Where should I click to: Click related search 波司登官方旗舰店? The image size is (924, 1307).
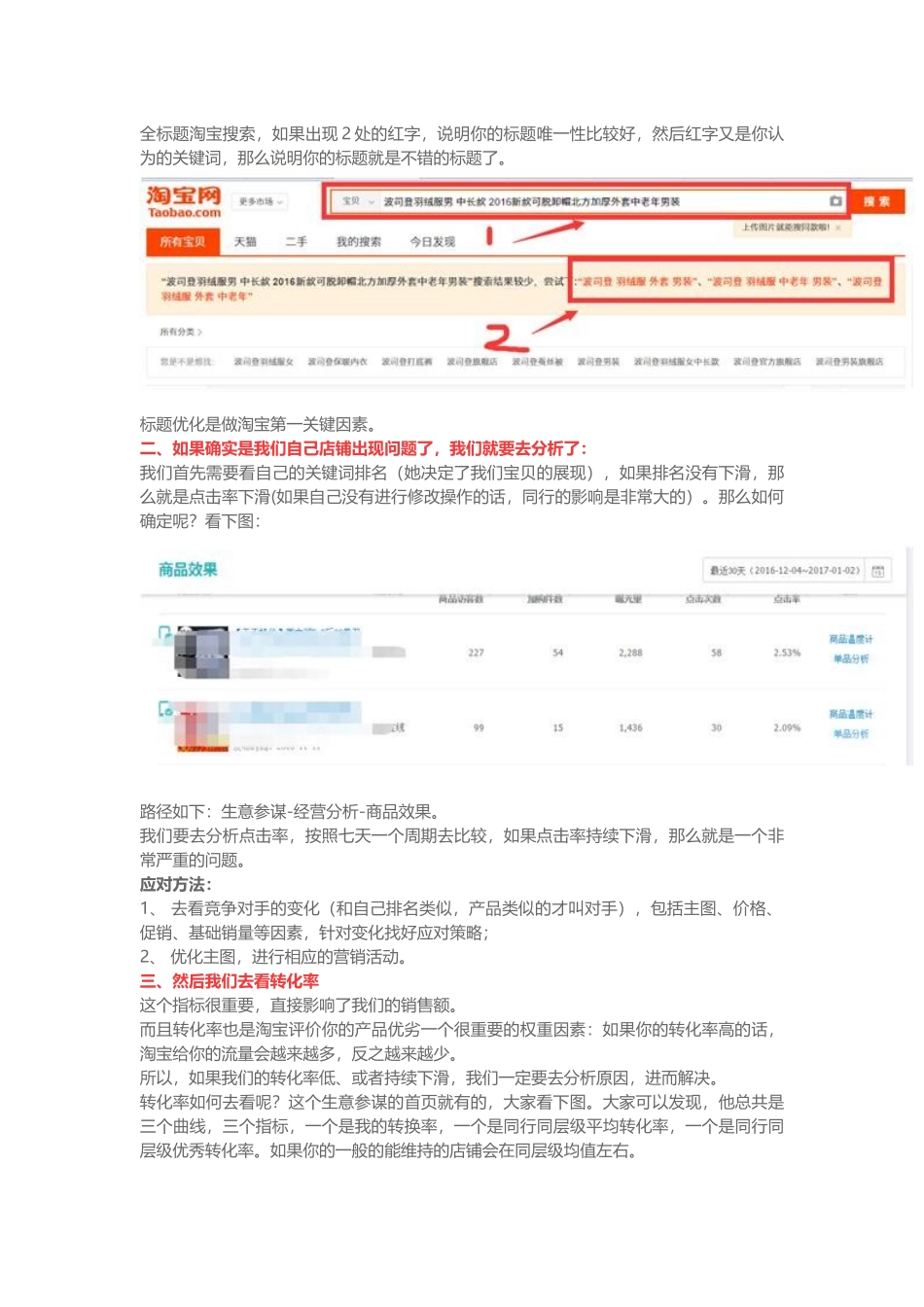tap(767, 362)
